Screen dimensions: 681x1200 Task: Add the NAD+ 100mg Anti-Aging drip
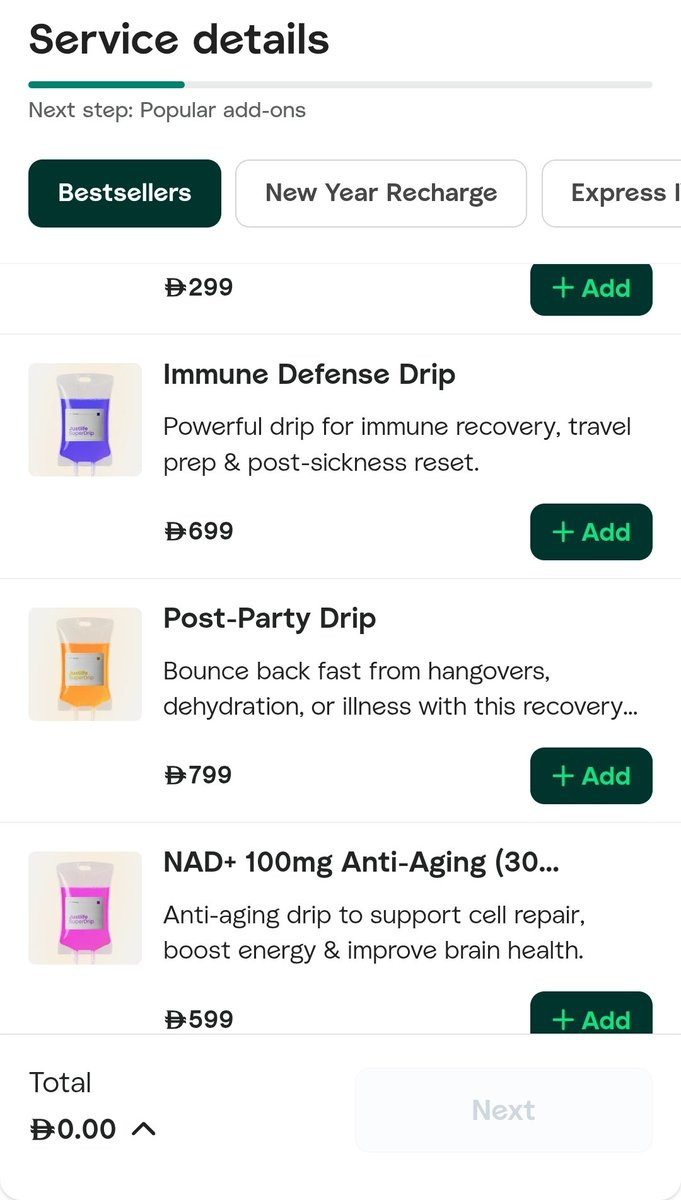coord(591,1013)
